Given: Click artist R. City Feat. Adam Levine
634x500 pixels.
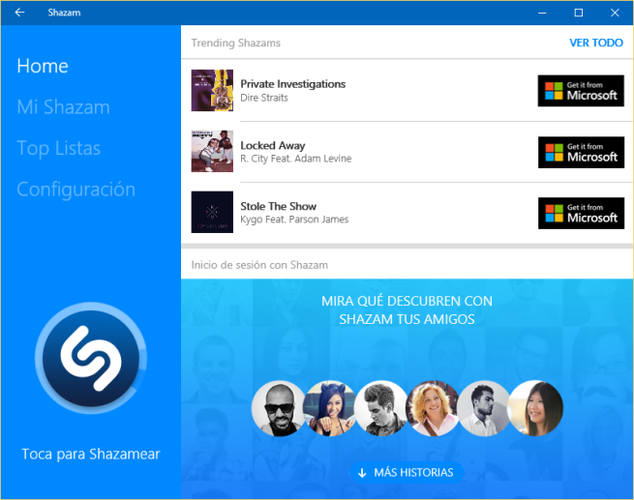Looking at the screenshot, I should pos(296,158).
